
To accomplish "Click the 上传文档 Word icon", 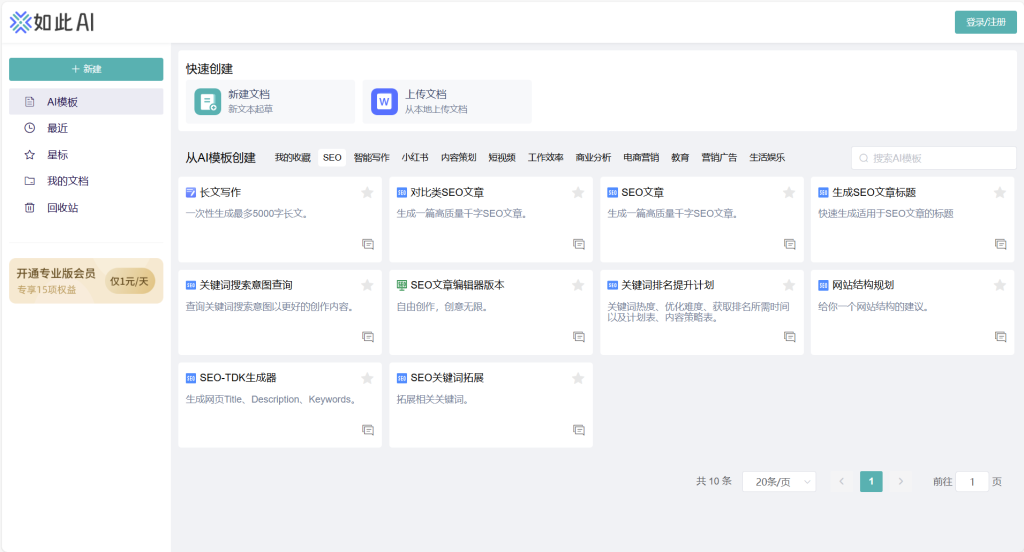I will (x=385, y=102).
